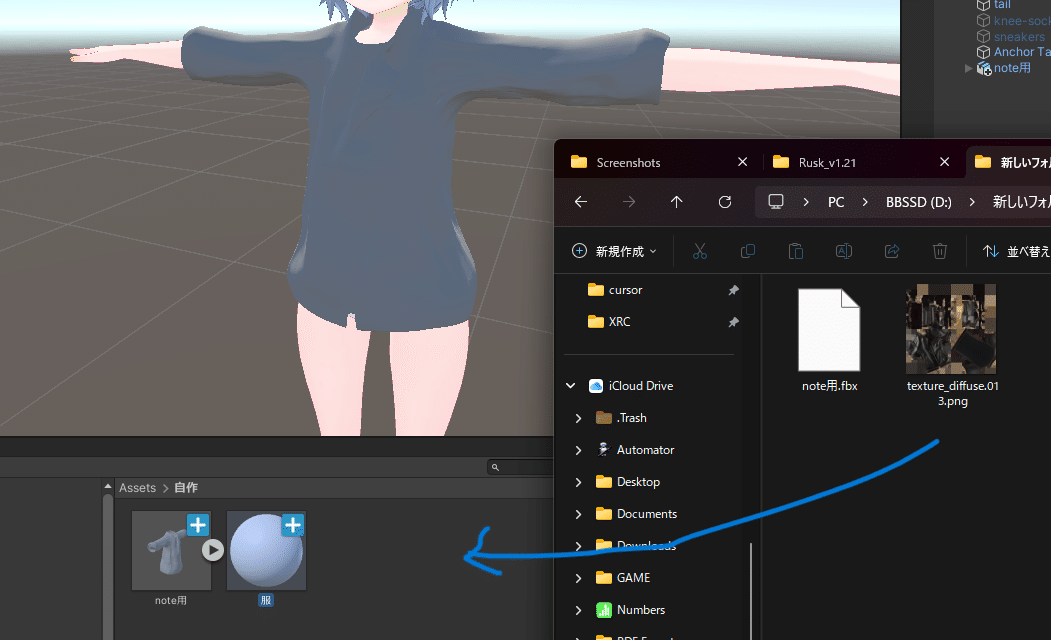Click the Explorer navigation pane scrollbar
This screenshot has height=640, width=1051.
pyautogui.click(x=751, y=591)
